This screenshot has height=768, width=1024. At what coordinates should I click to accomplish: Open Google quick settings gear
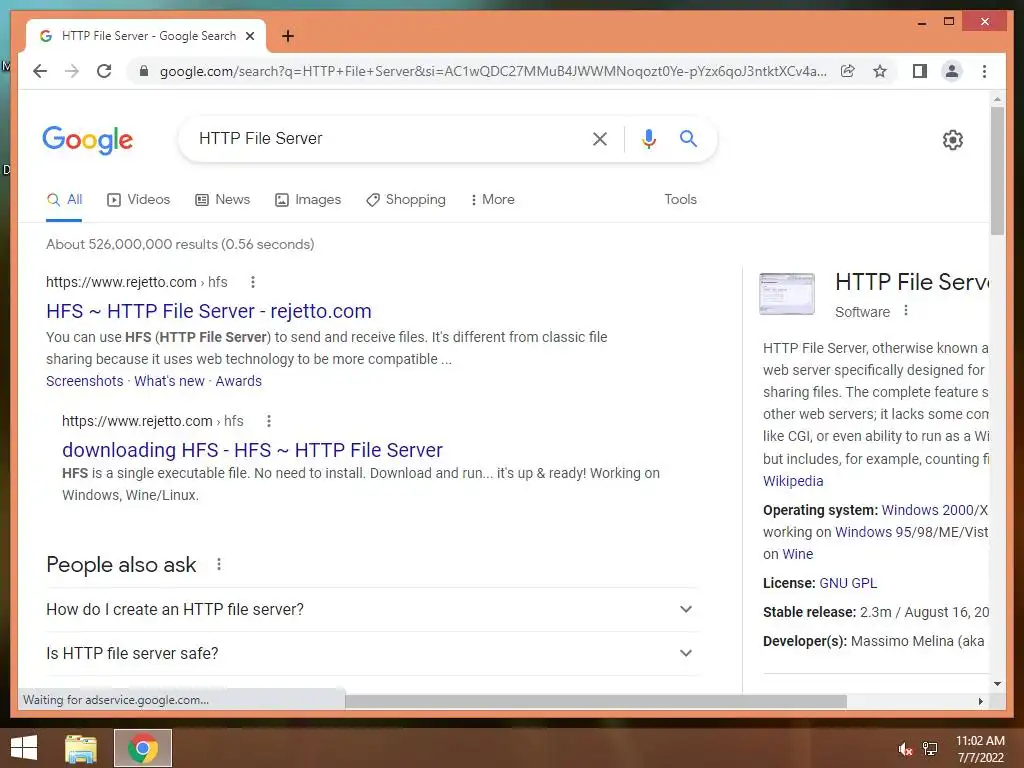[x=953, y=140]
